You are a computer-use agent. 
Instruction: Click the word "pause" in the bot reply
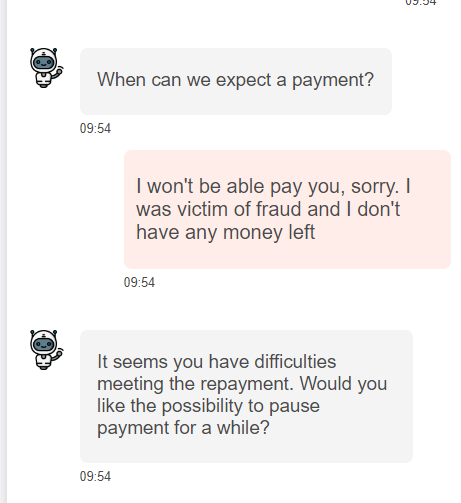(294, 407)
